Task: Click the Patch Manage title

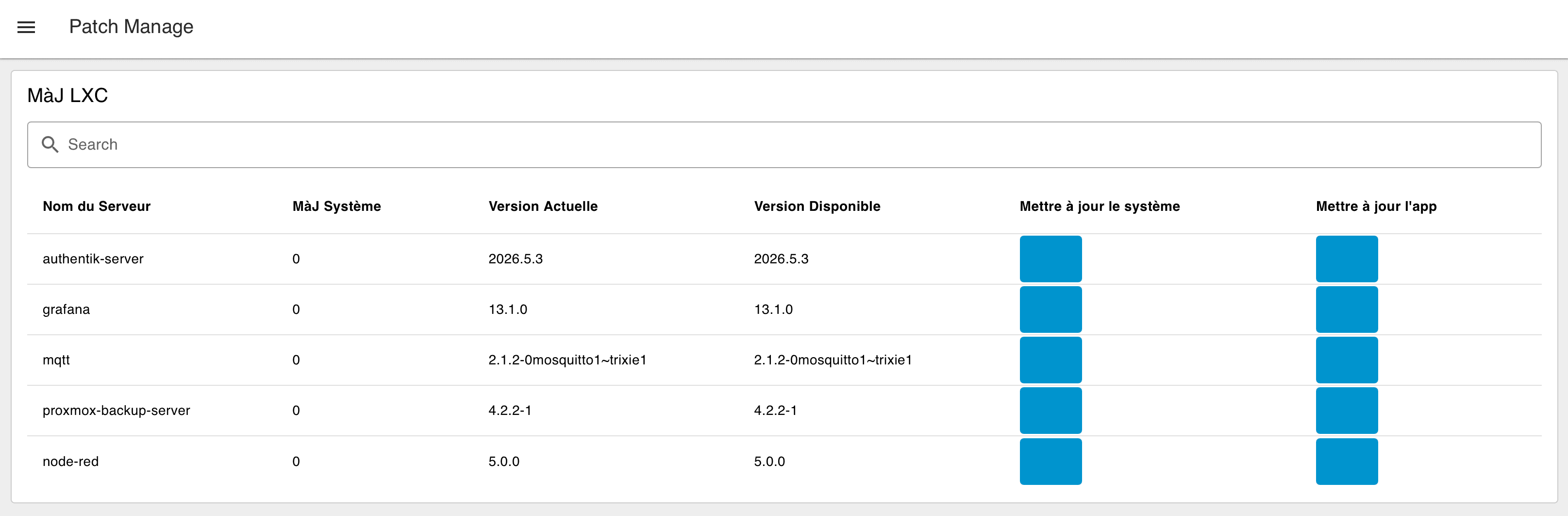Action: tap(131, 27)
